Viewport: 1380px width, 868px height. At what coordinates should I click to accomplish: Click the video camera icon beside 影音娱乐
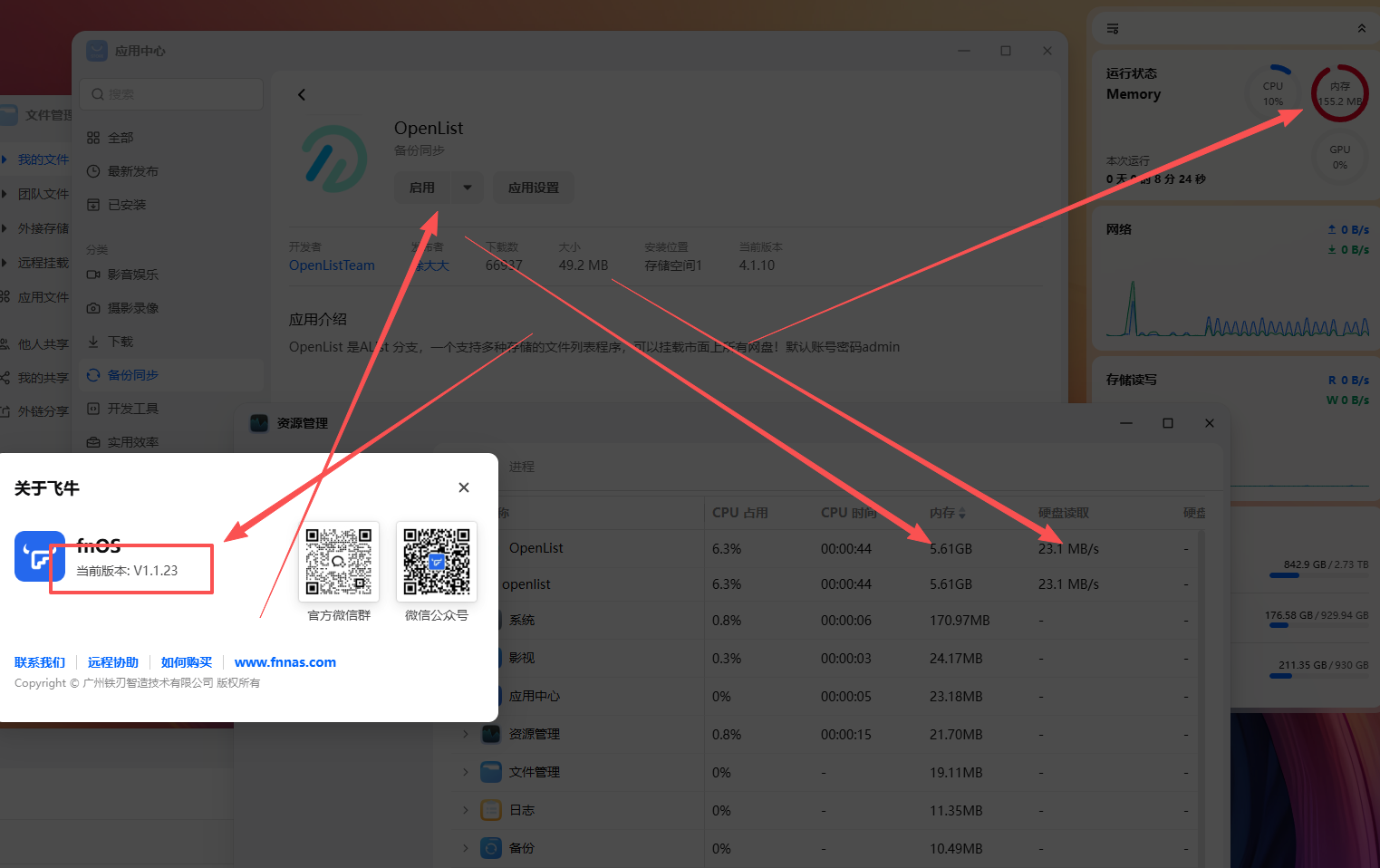tap(93, 275)
